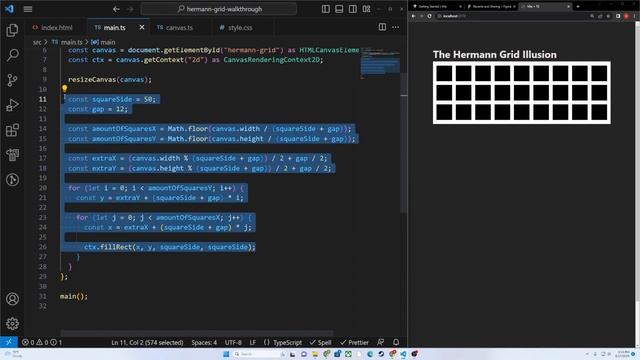This screenshot has height=360, width=640.
Task: Switch to the Getting Started browser tab
Action: click(437, 7)
